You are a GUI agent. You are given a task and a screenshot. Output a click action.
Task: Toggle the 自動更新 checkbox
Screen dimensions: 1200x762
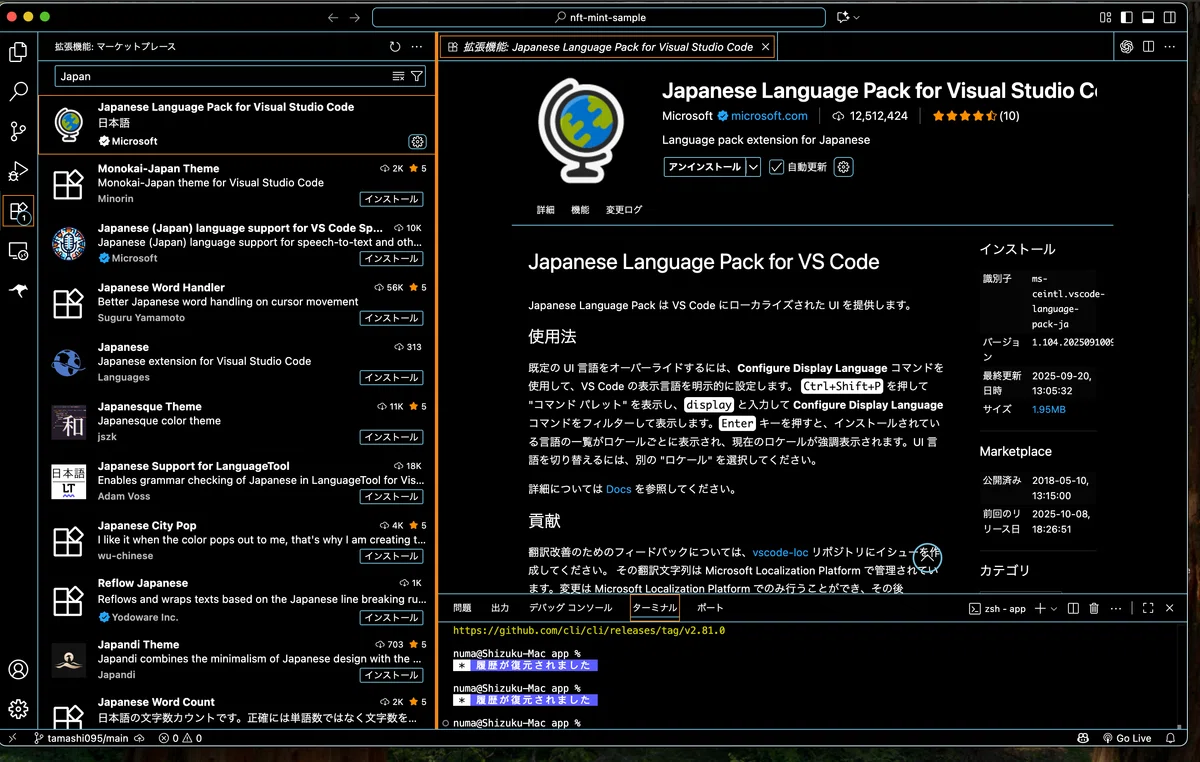776,167
